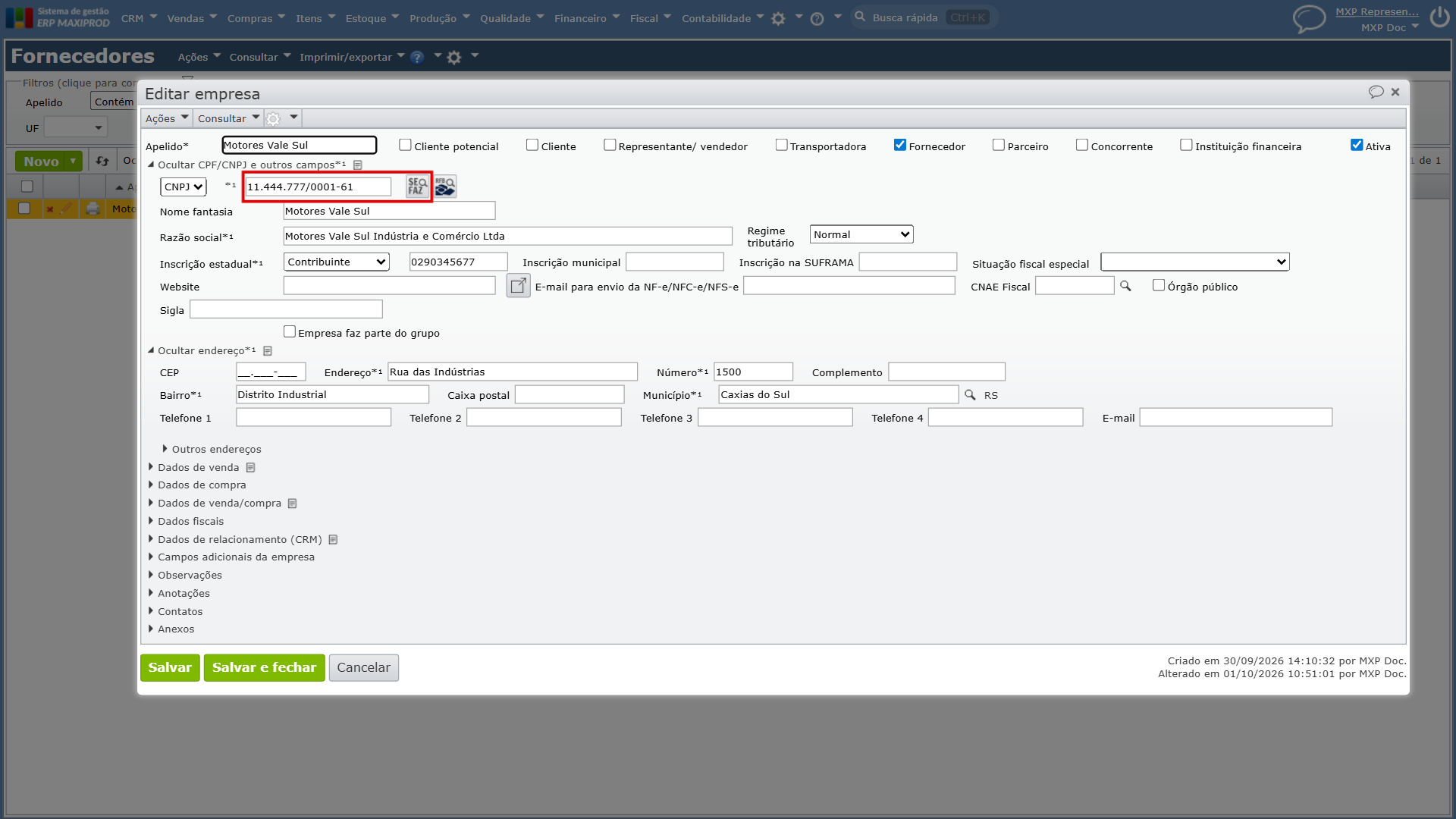Click the note icon beside Ocultar endereço

(268, 351)
